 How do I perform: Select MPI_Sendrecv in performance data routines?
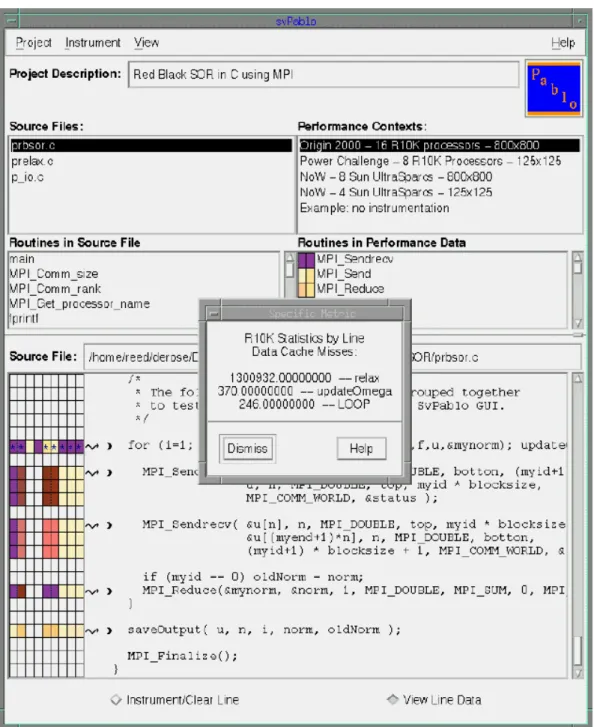(x=355, y=259)
